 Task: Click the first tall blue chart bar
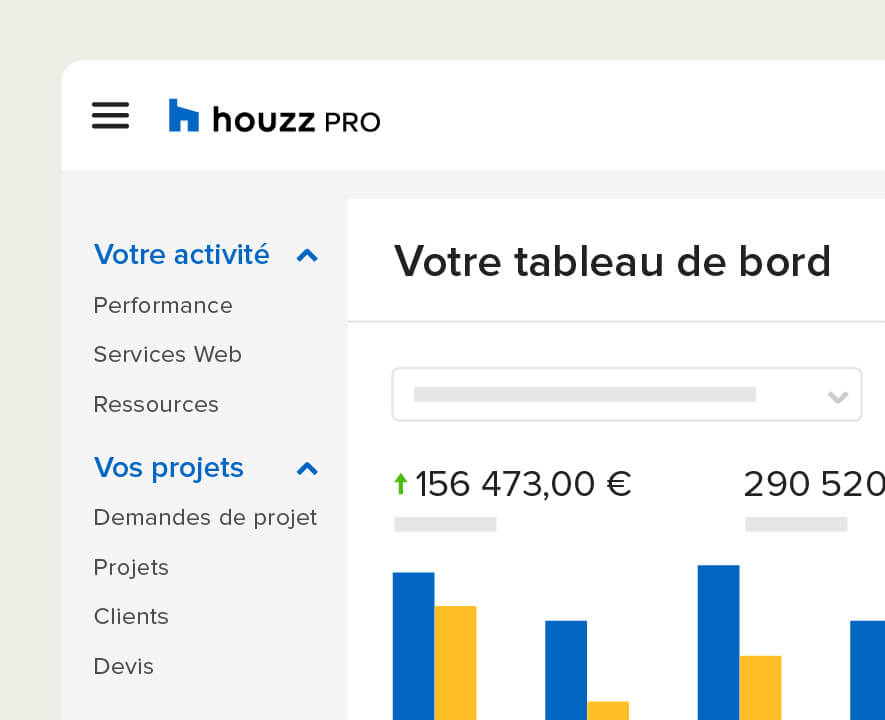click(x=414, y=646)
